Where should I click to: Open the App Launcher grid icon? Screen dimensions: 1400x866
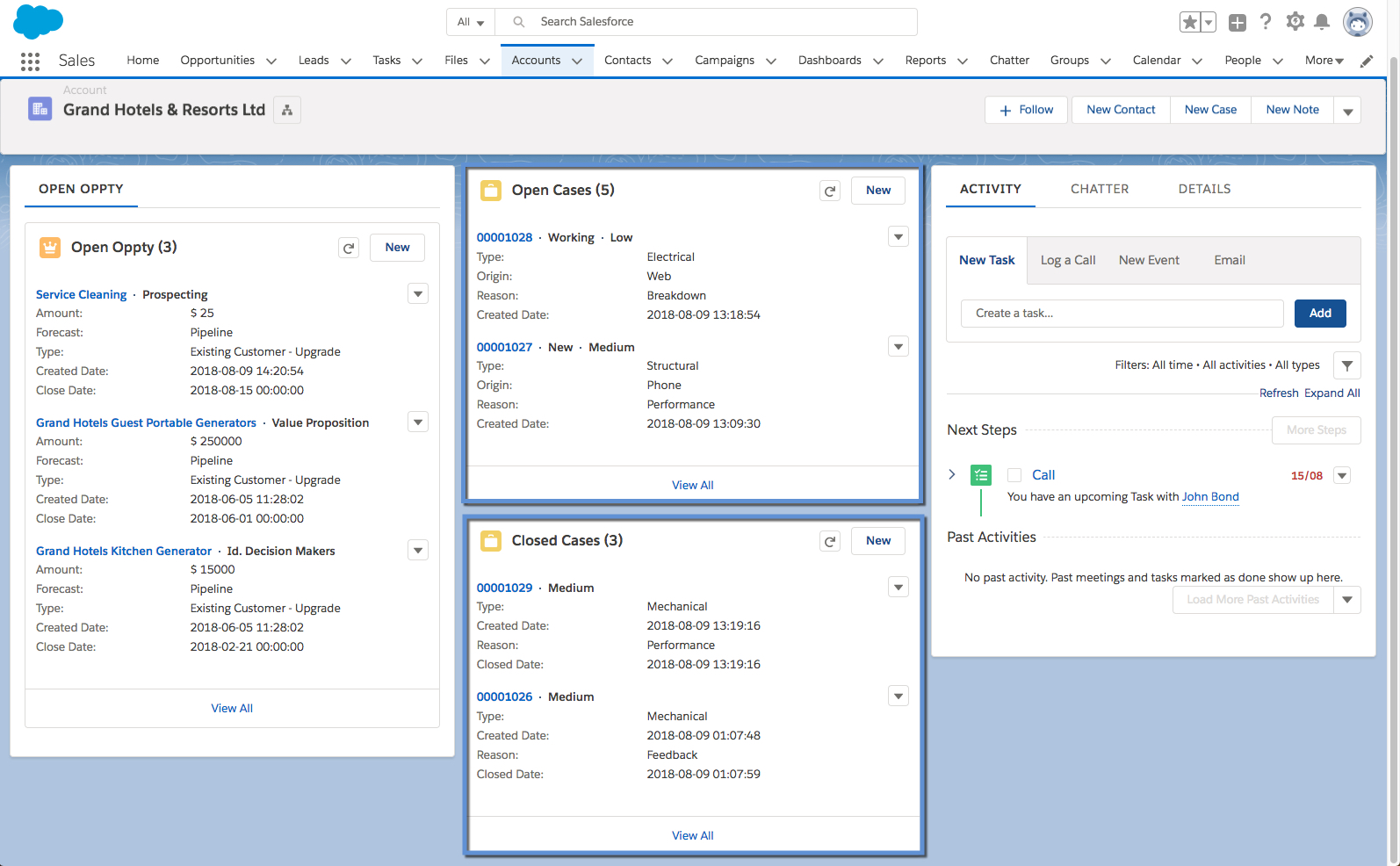tap(30, 61)
